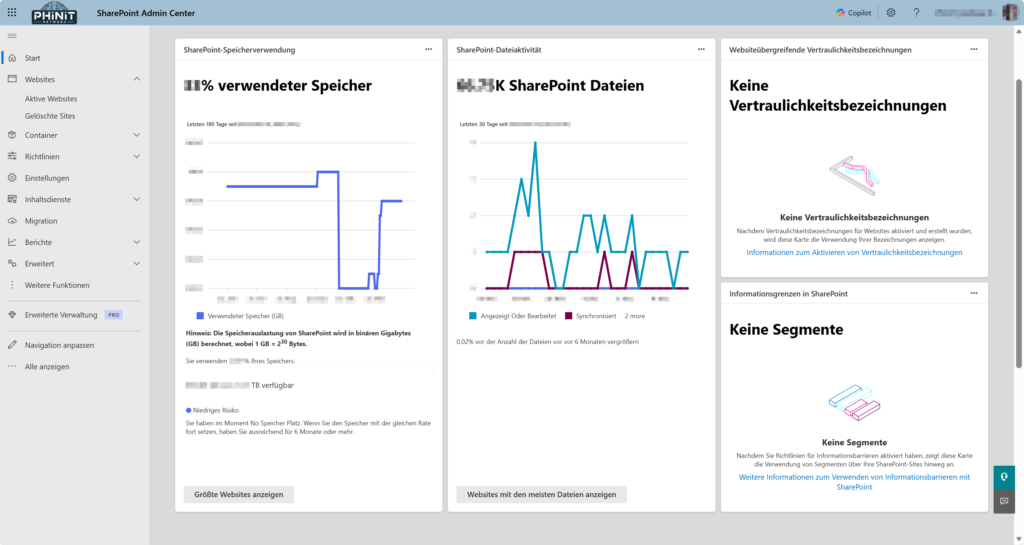The image size is (1024, 545).
Task: Toggle the Angezeigt Oder Bearbeitet legend series
Action: (511, 316)
